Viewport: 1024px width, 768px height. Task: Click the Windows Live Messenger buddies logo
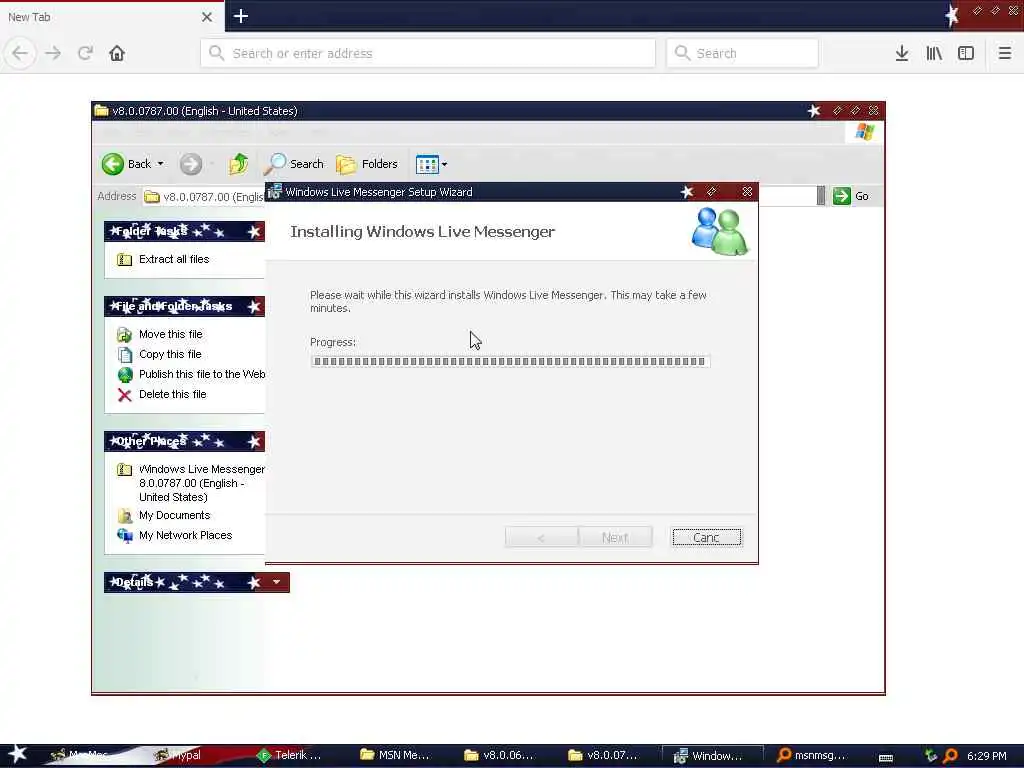click(720, 231)
